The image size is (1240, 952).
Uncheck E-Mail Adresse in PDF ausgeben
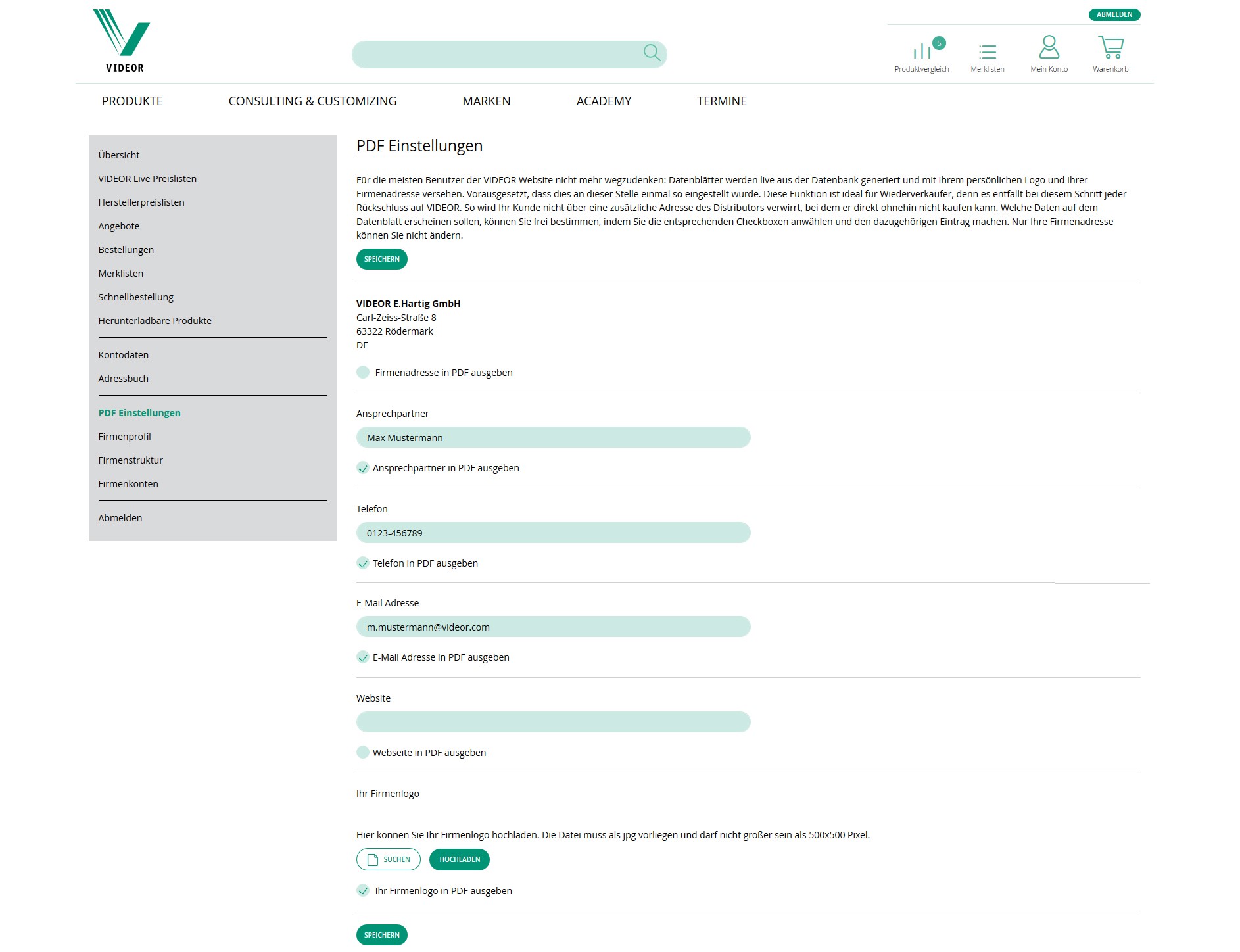click(x=363, y=657)
